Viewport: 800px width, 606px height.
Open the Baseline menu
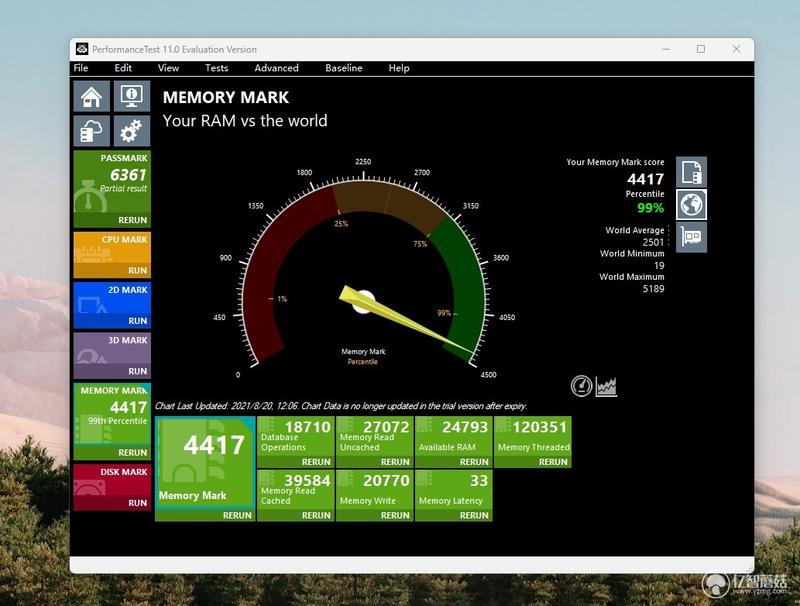coord(343,68)
